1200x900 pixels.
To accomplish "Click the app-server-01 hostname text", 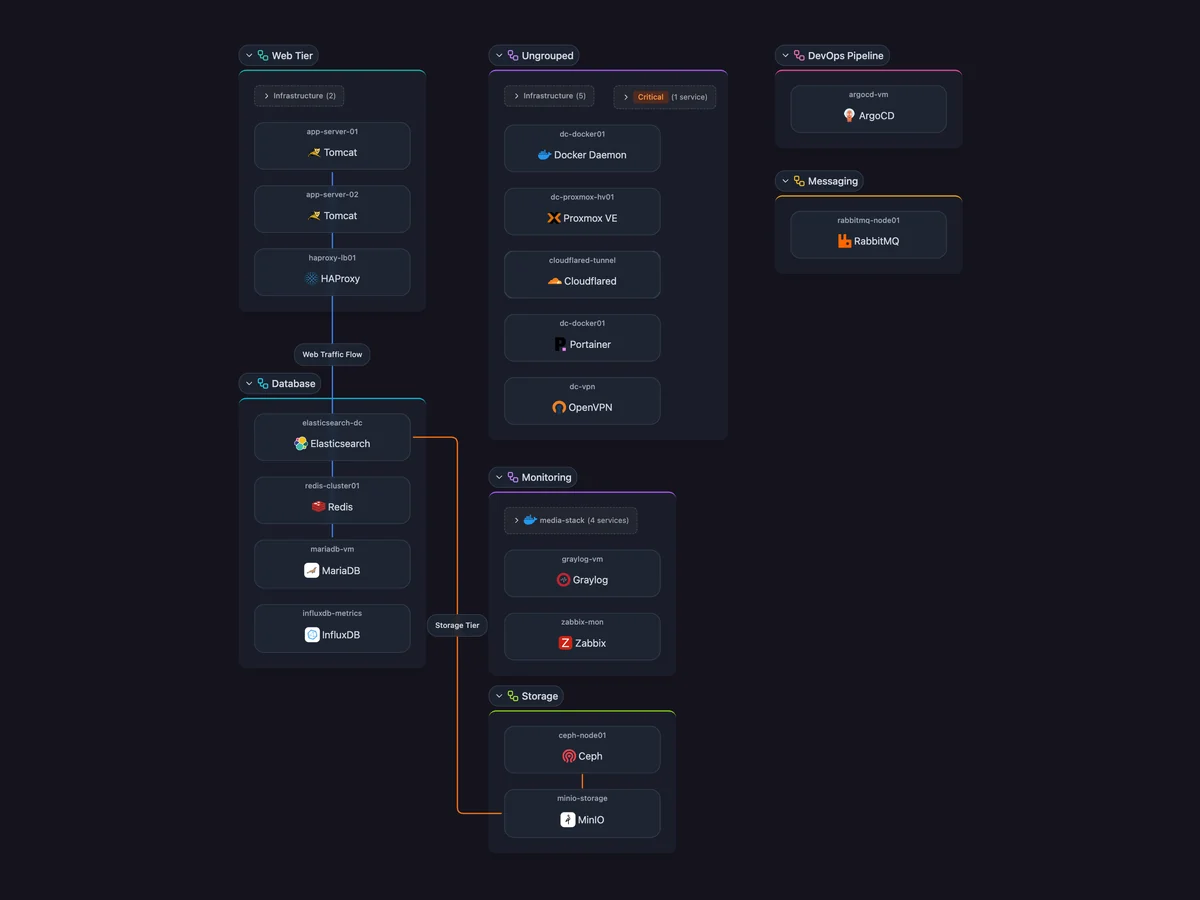I will tap(332, 132).
